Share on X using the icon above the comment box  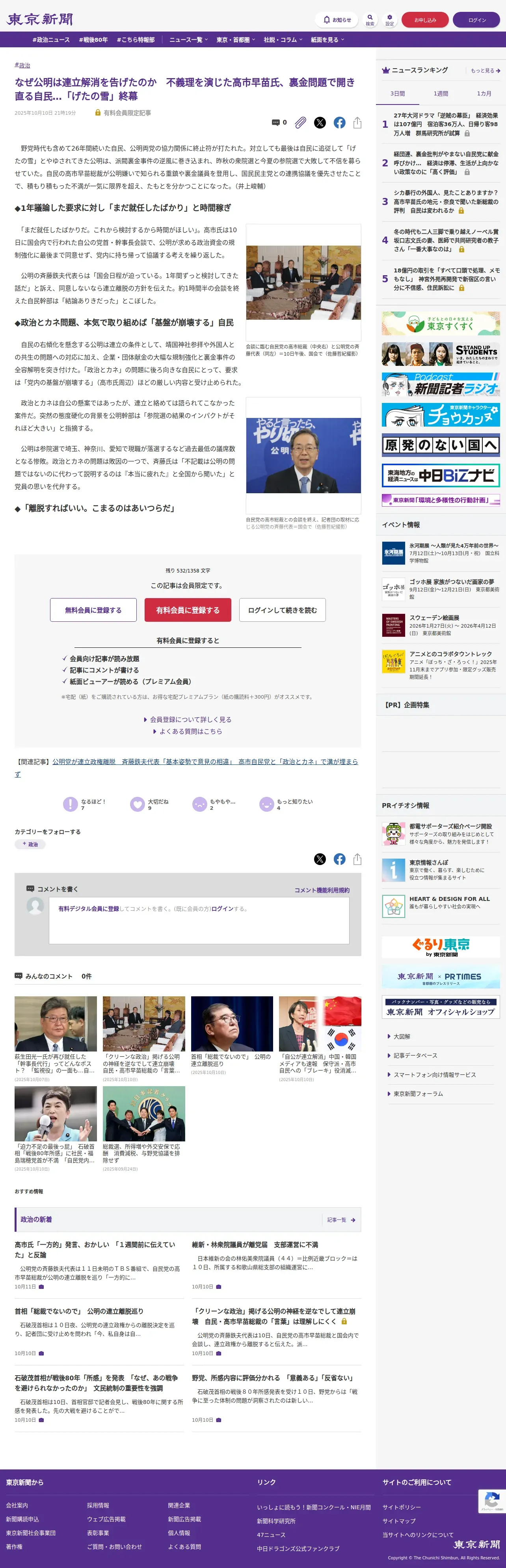(x=320, y=859)
